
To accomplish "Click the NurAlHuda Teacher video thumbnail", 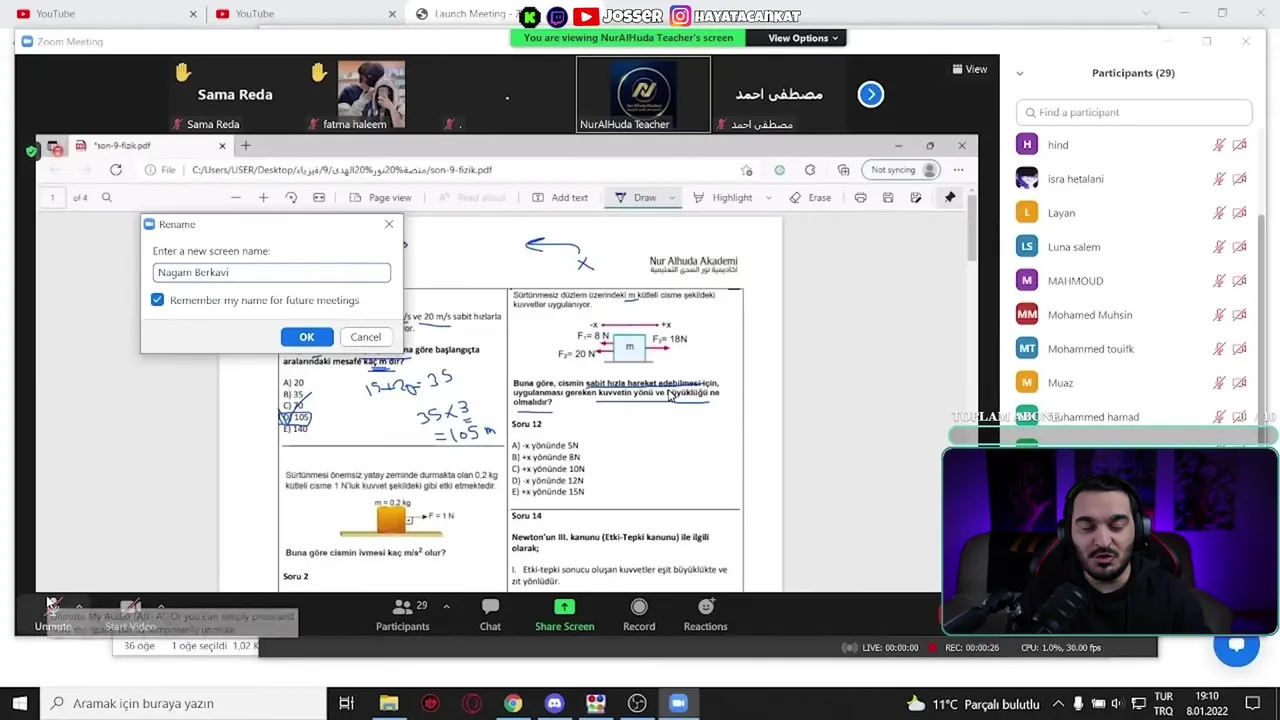I will pyautogui.click(x=643, y=94).
